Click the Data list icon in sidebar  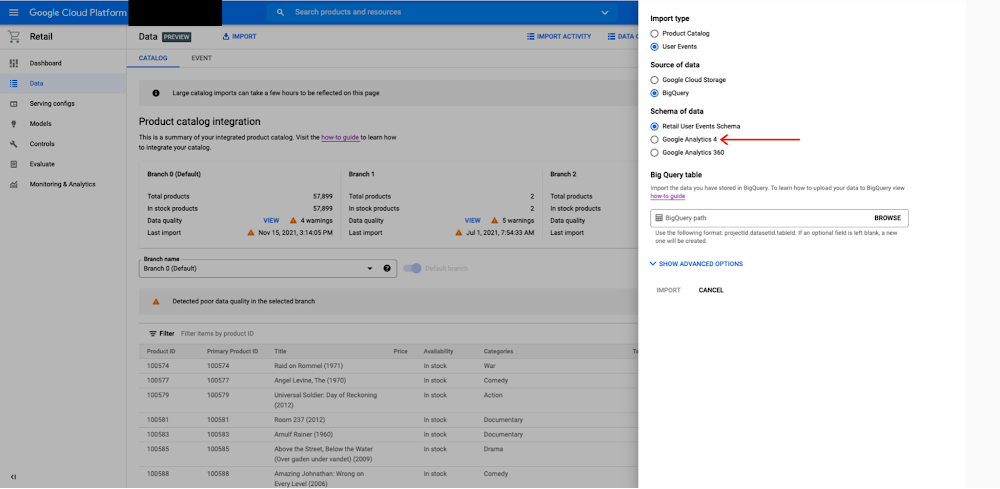click(13, 84)
